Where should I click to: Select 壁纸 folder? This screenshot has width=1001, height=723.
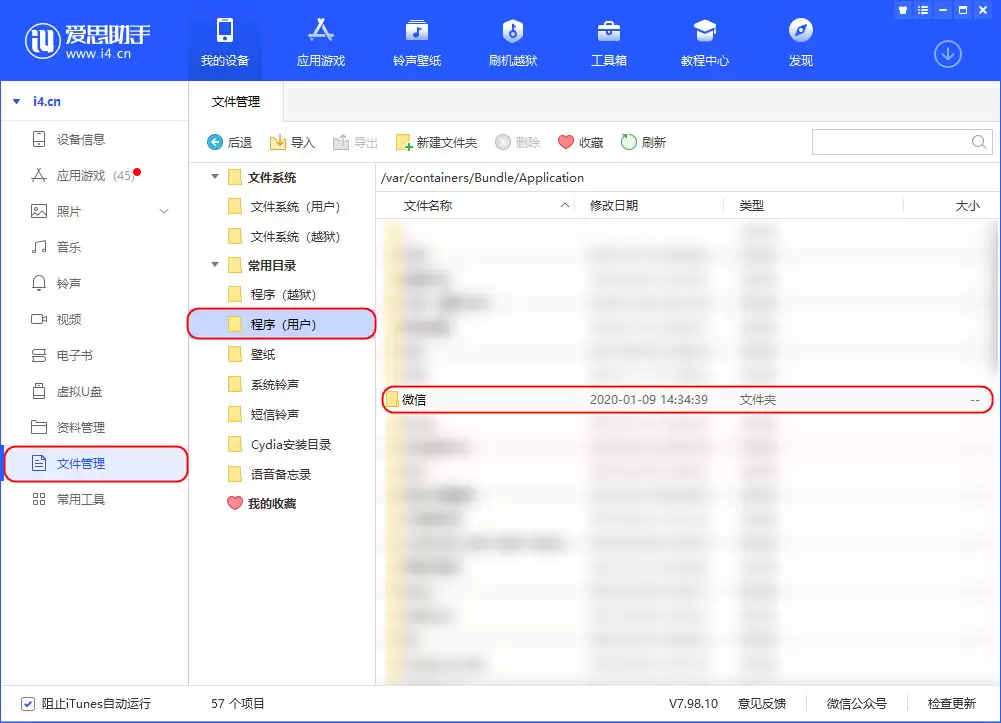tap(252, 354)
